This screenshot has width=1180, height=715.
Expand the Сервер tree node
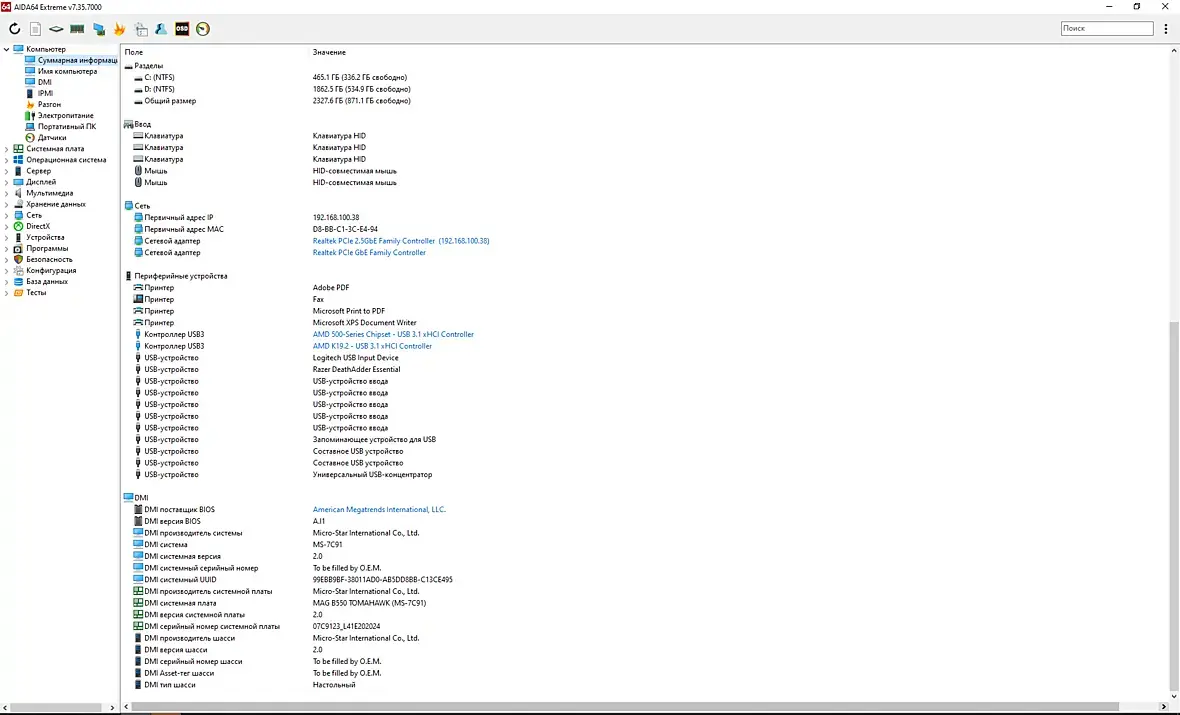click(x=7, y=171)
